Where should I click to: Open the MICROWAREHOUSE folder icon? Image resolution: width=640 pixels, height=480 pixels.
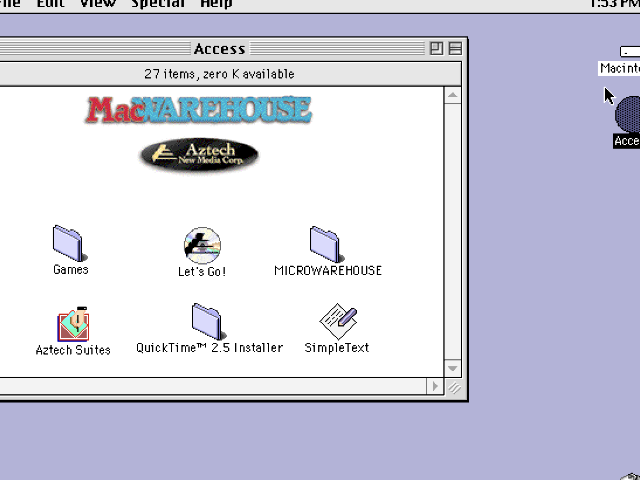327,244
